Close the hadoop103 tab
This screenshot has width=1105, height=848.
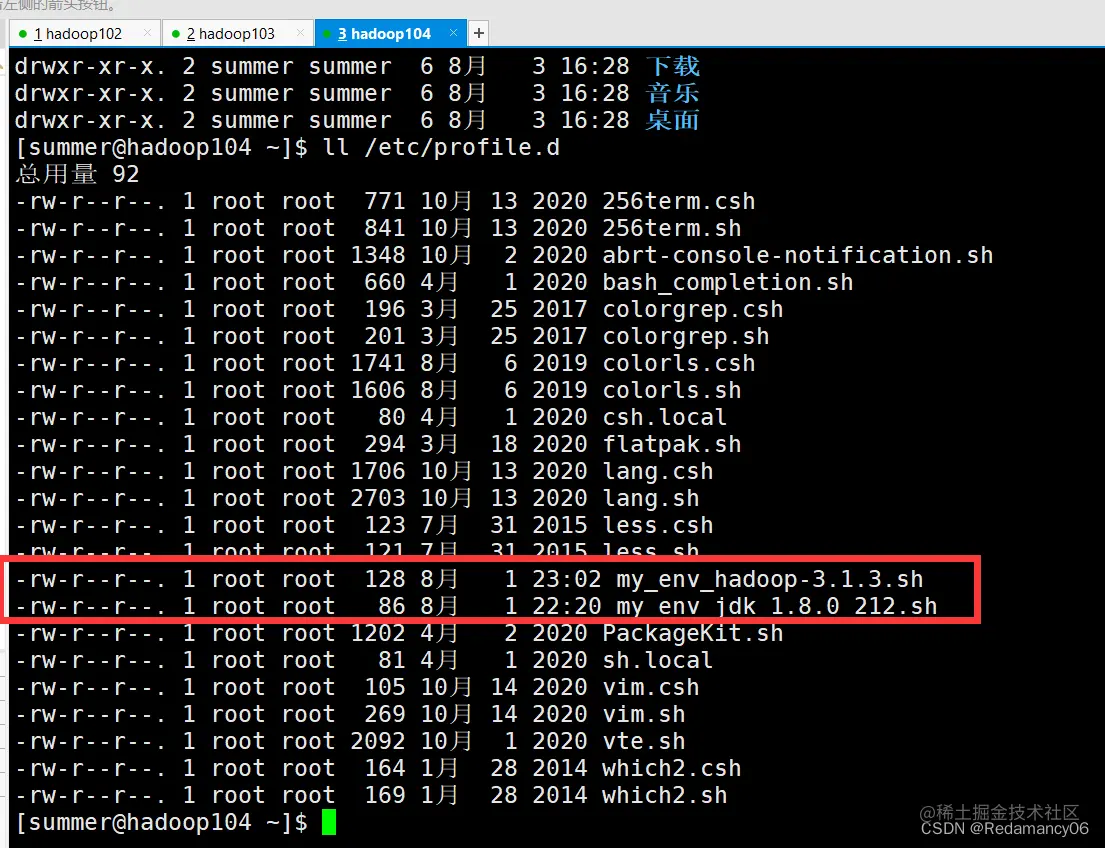click(300, 32)
